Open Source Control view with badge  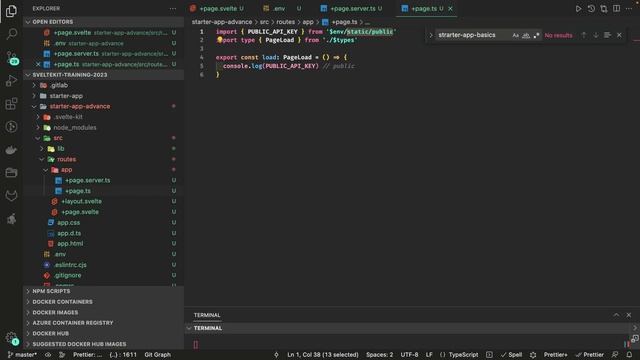tap(11, 58)
